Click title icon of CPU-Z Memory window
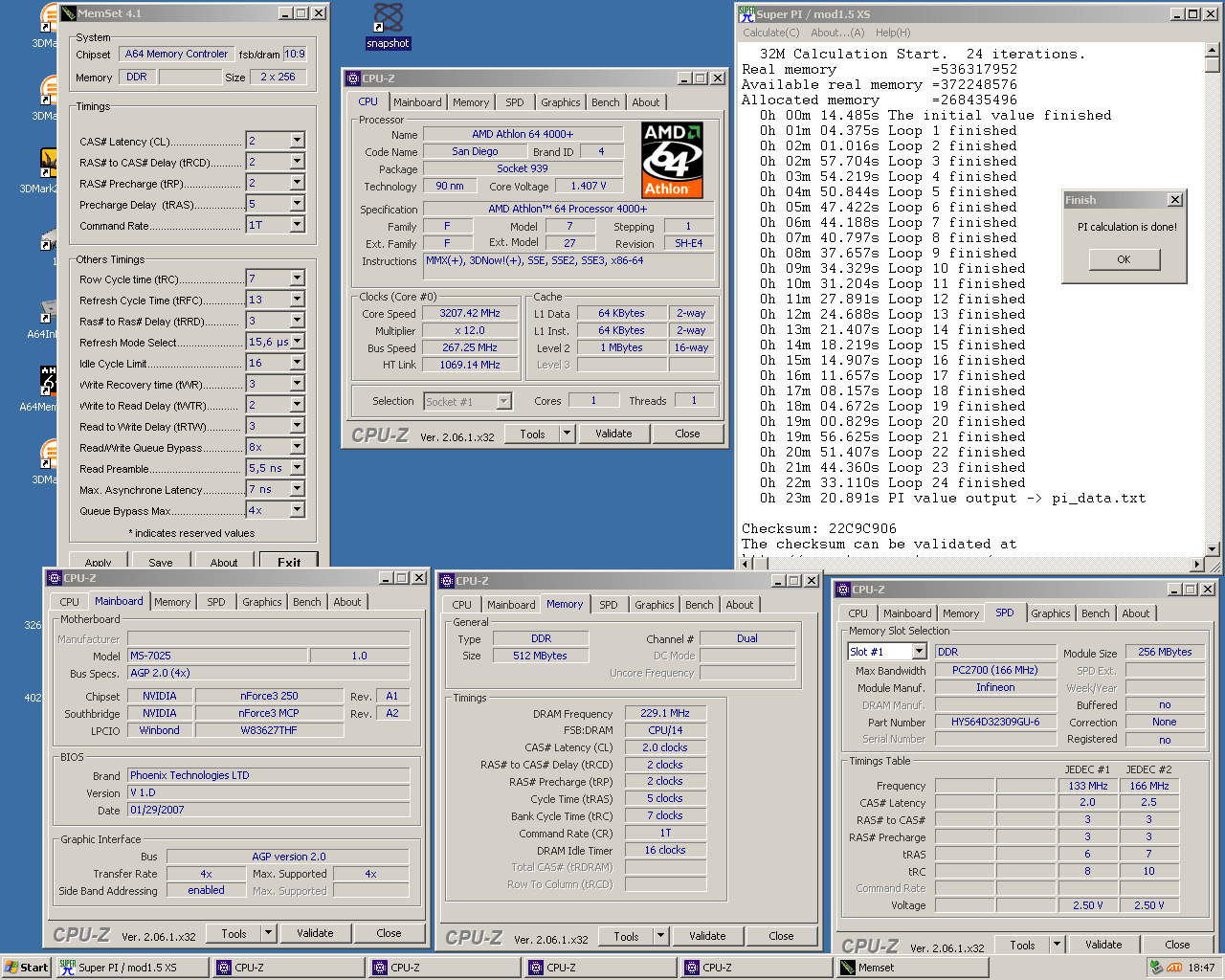The image size is (1225, 980). pyautogui.click(x=447, y=581)
